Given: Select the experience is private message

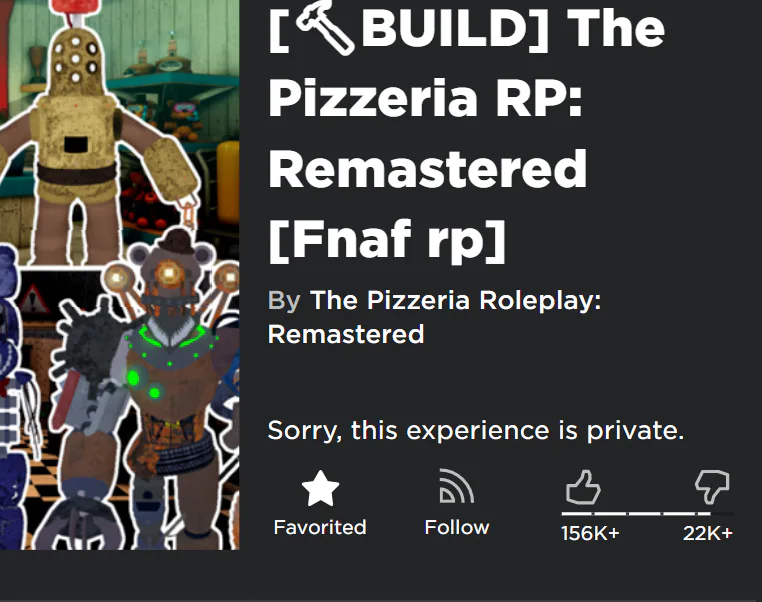Looking at the screenshot, I should 476,430.
